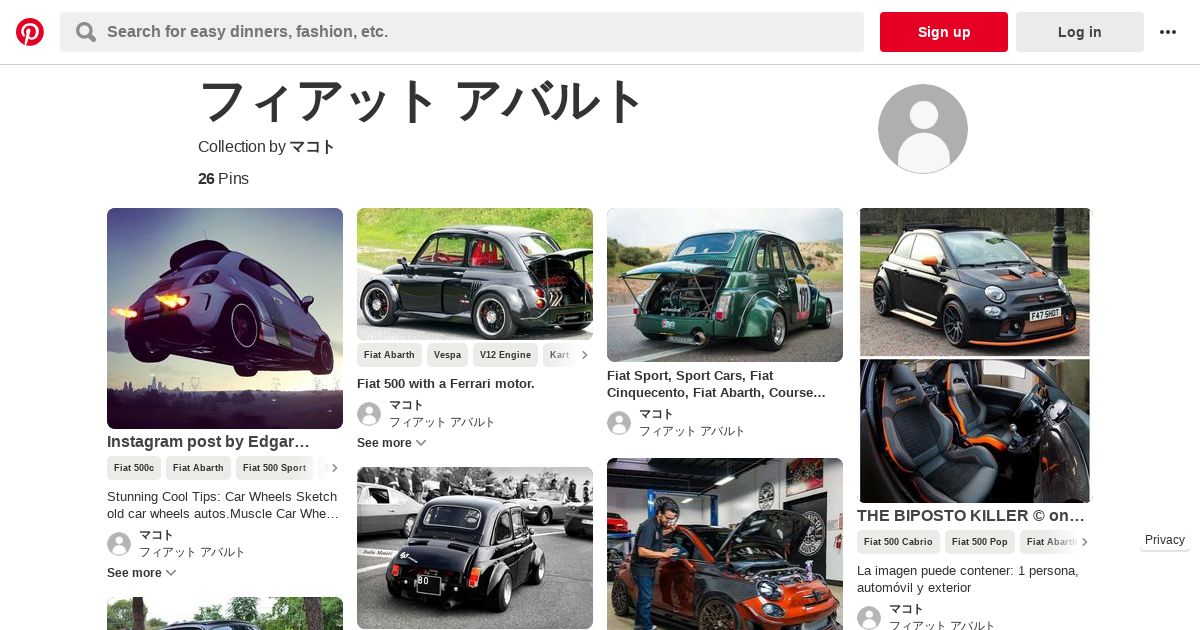
Task: Open the three-dot more options menu
Action: click(x=1168, y=32)
